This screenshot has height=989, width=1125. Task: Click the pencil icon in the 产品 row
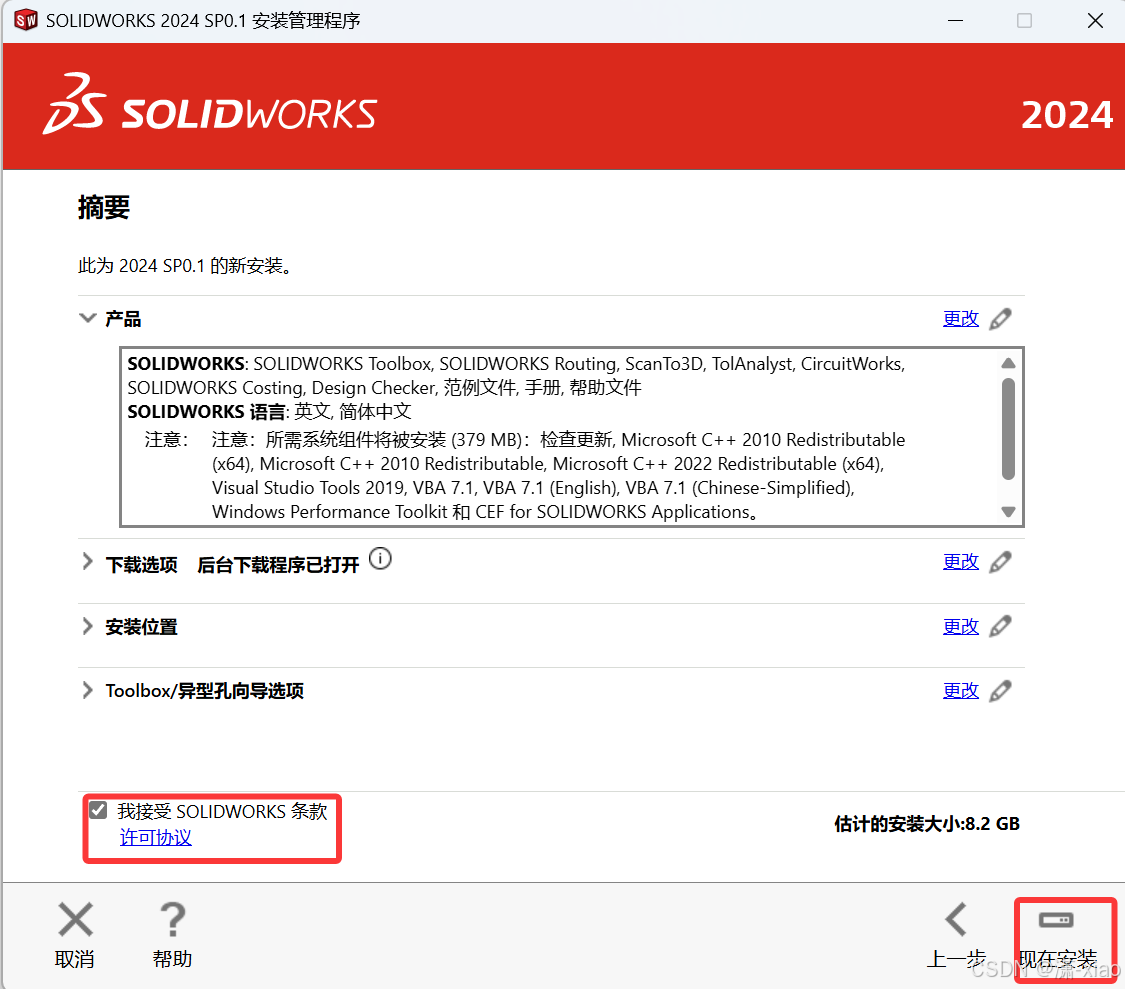[1000, 319]
